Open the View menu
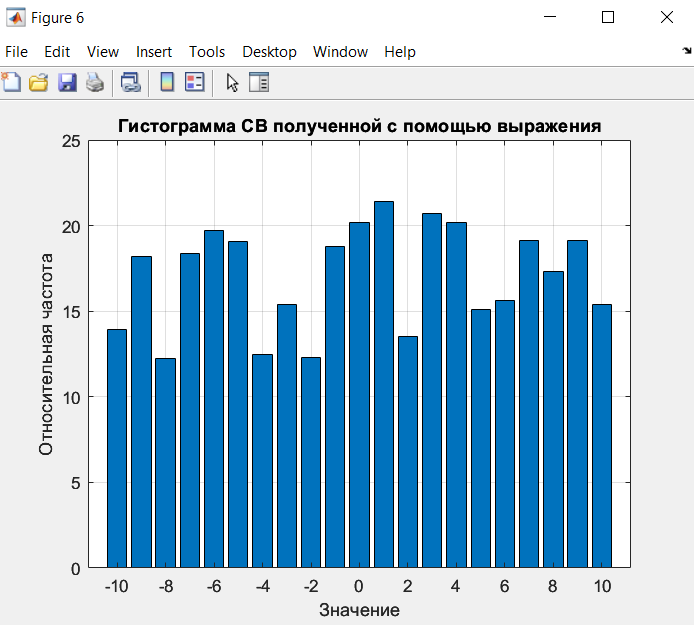The height and width of the screenshot is (625, 694). [x=103, y=52]
